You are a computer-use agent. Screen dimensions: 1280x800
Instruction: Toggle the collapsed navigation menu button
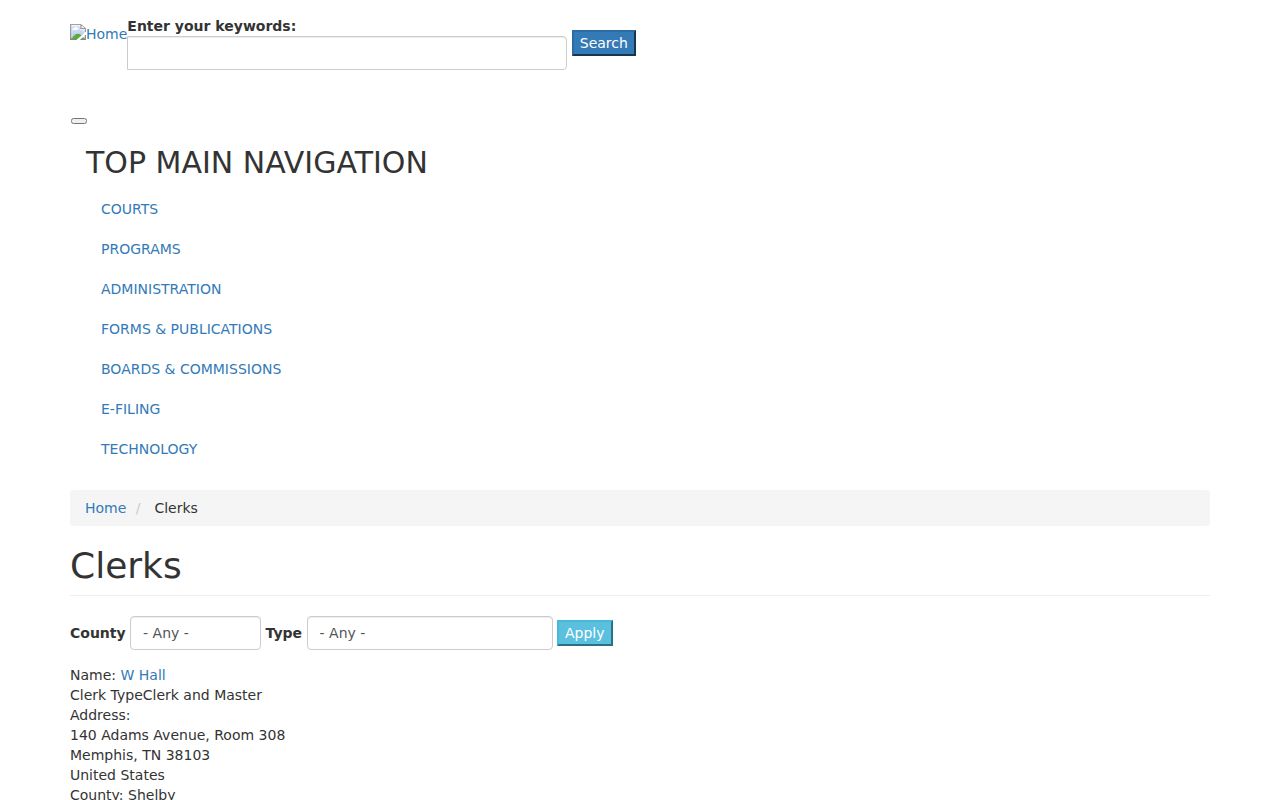(x=79, y=121)
